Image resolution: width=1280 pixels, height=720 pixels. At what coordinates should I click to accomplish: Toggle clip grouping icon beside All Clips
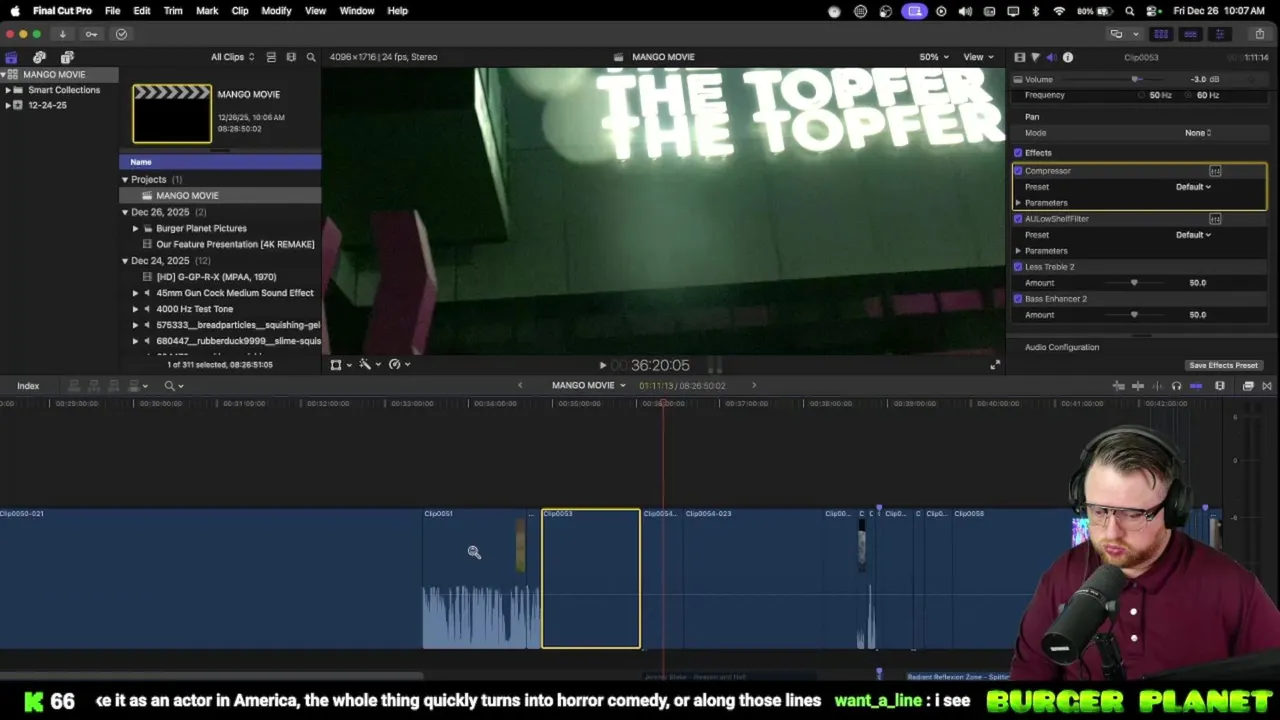tap(271, 57)
